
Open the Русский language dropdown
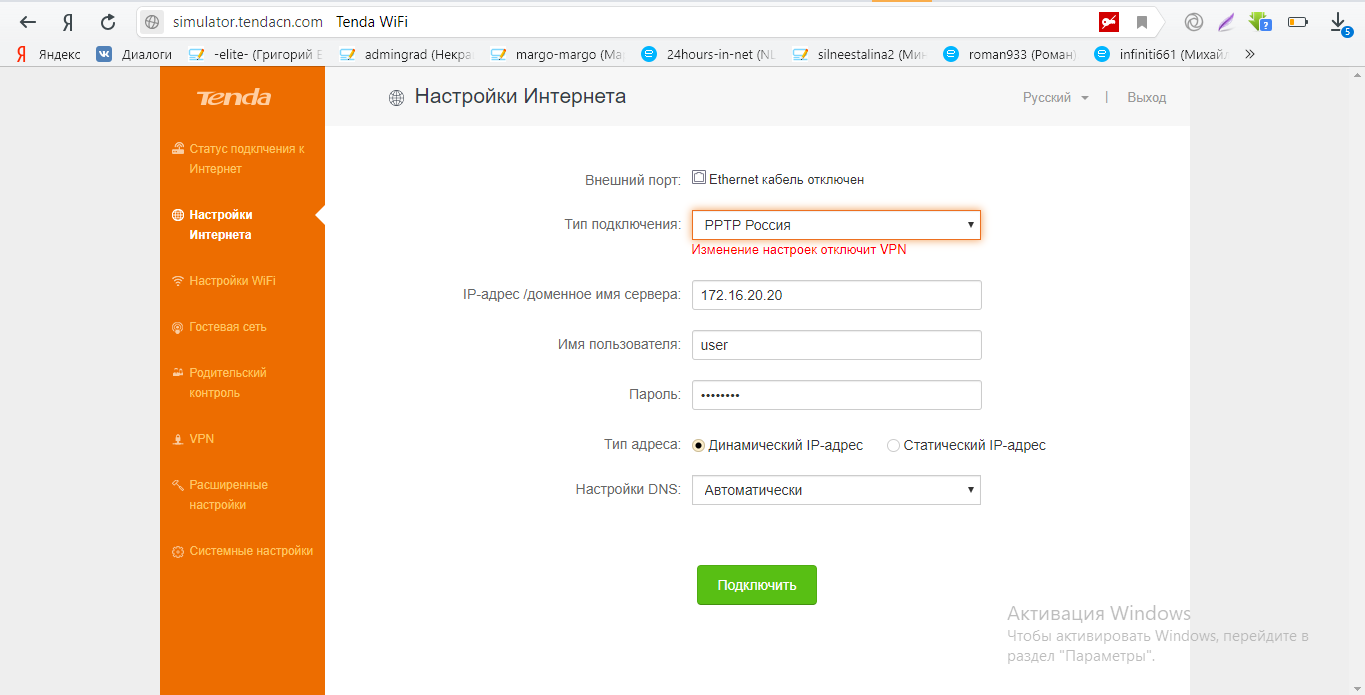pyautogui.click(x=1055, y=98)
